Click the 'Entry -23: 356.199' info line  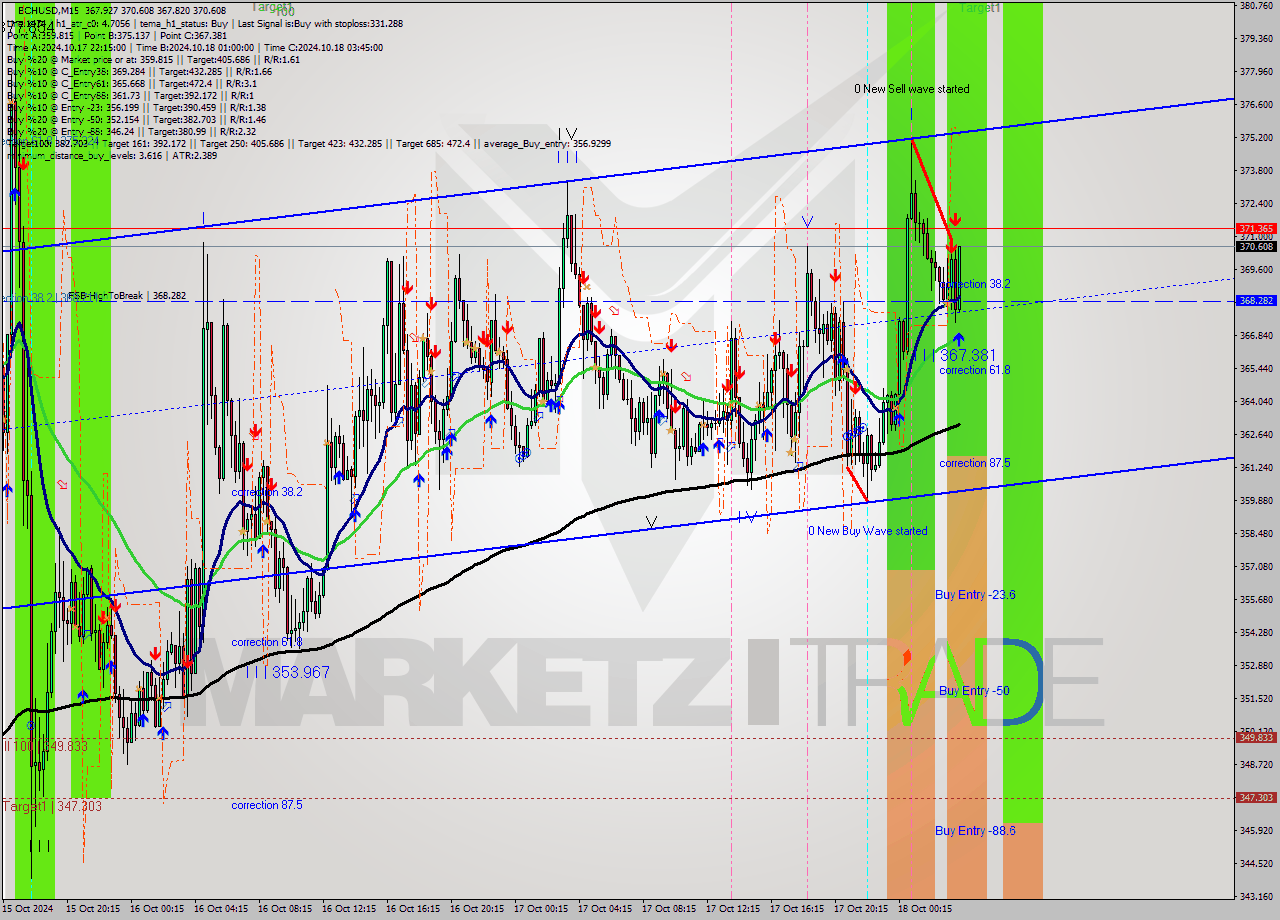[x=104, y=107]
